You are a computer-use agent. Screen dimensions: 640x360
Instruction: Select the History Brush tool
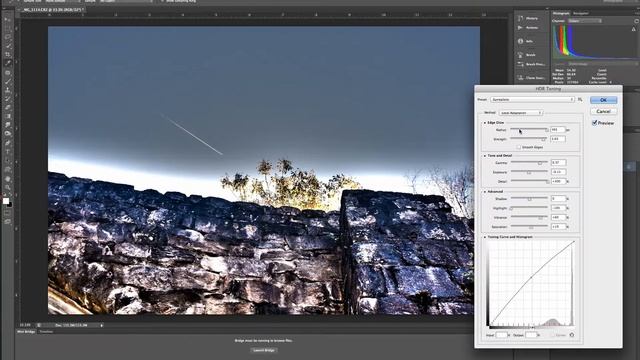tap(7, 99)
